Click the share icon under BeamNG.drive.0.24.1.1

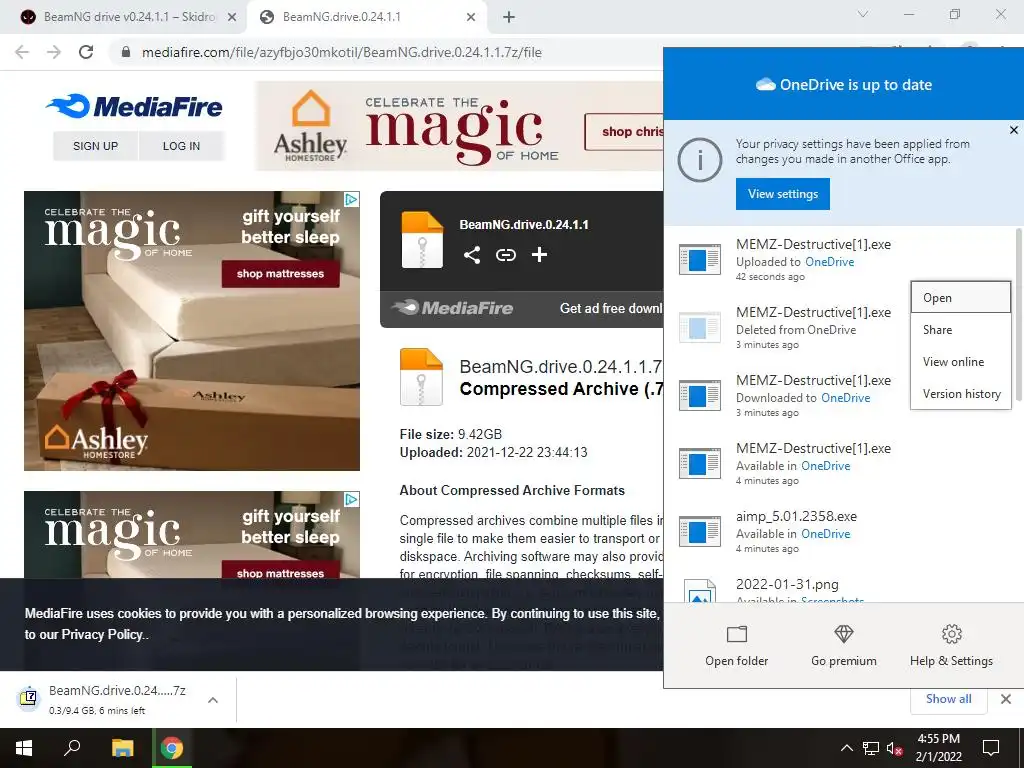472,255
